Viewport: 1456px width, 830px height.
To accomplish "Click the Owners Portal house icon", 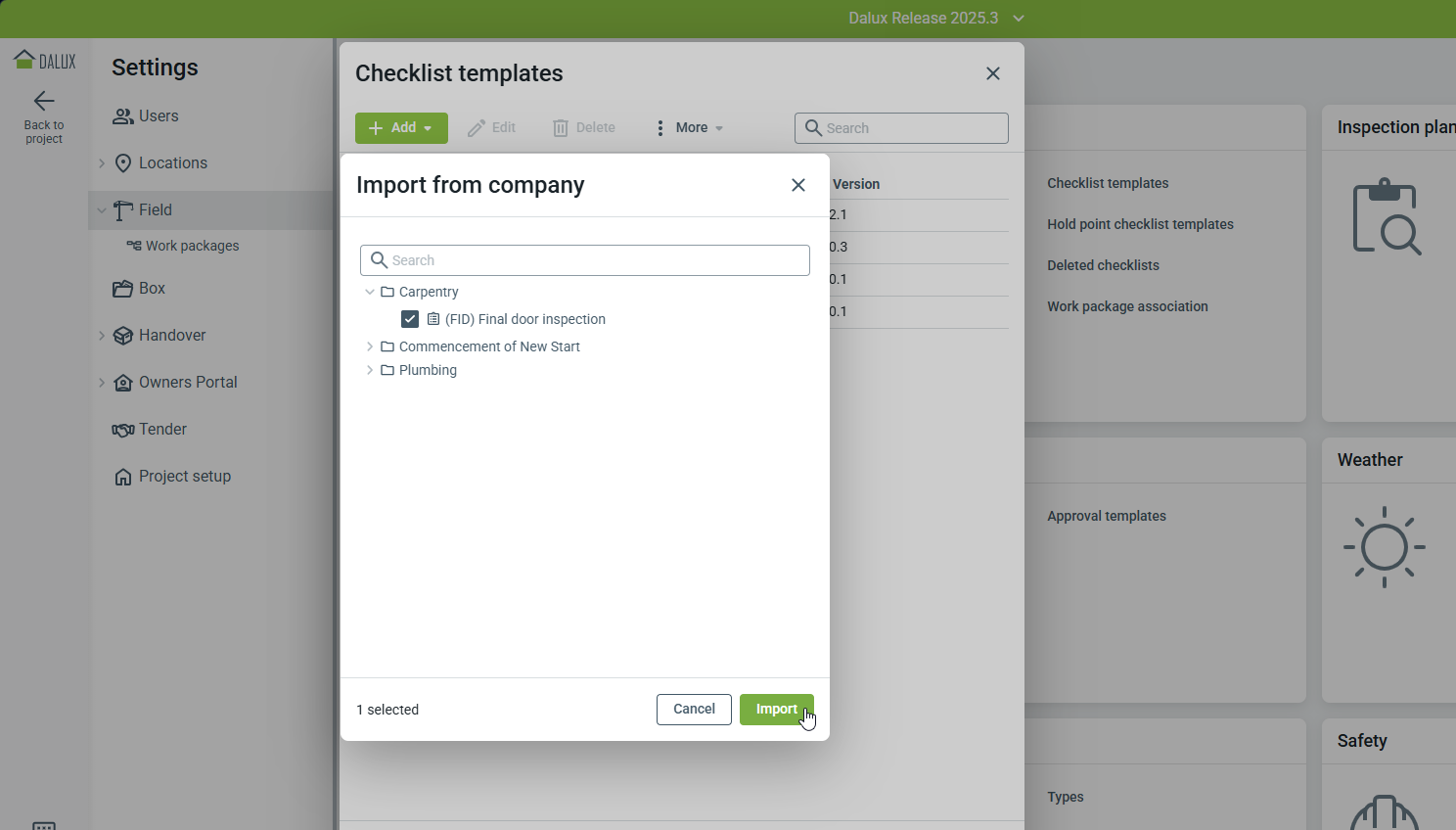I will [123, 383].
